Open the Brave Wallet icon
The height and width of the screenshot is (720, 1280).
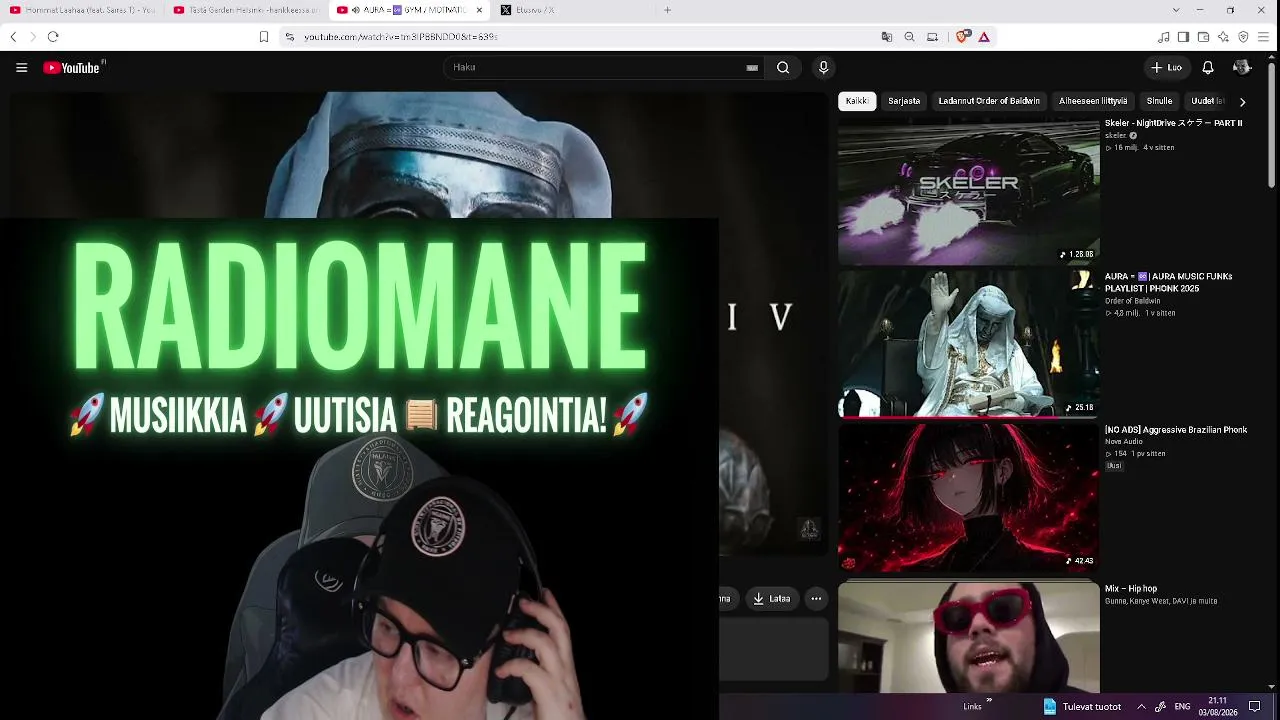pos(1203,37)
